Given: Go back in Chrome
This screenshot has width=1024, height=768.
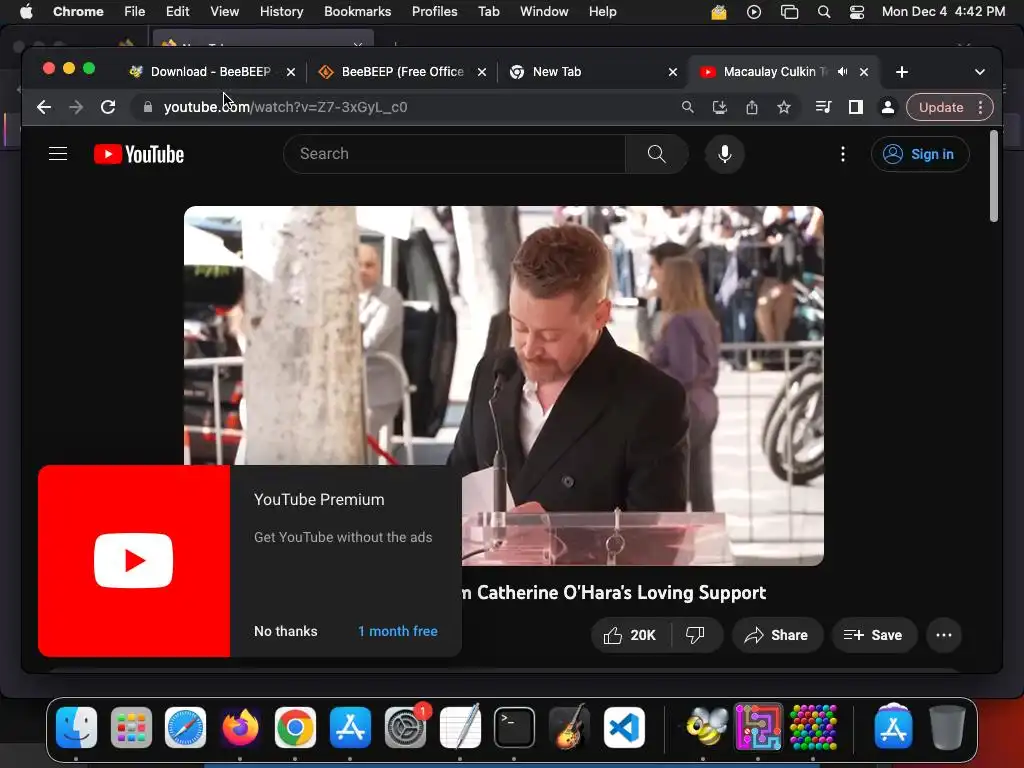Looking at the screenshot, I should click(44, 107).
